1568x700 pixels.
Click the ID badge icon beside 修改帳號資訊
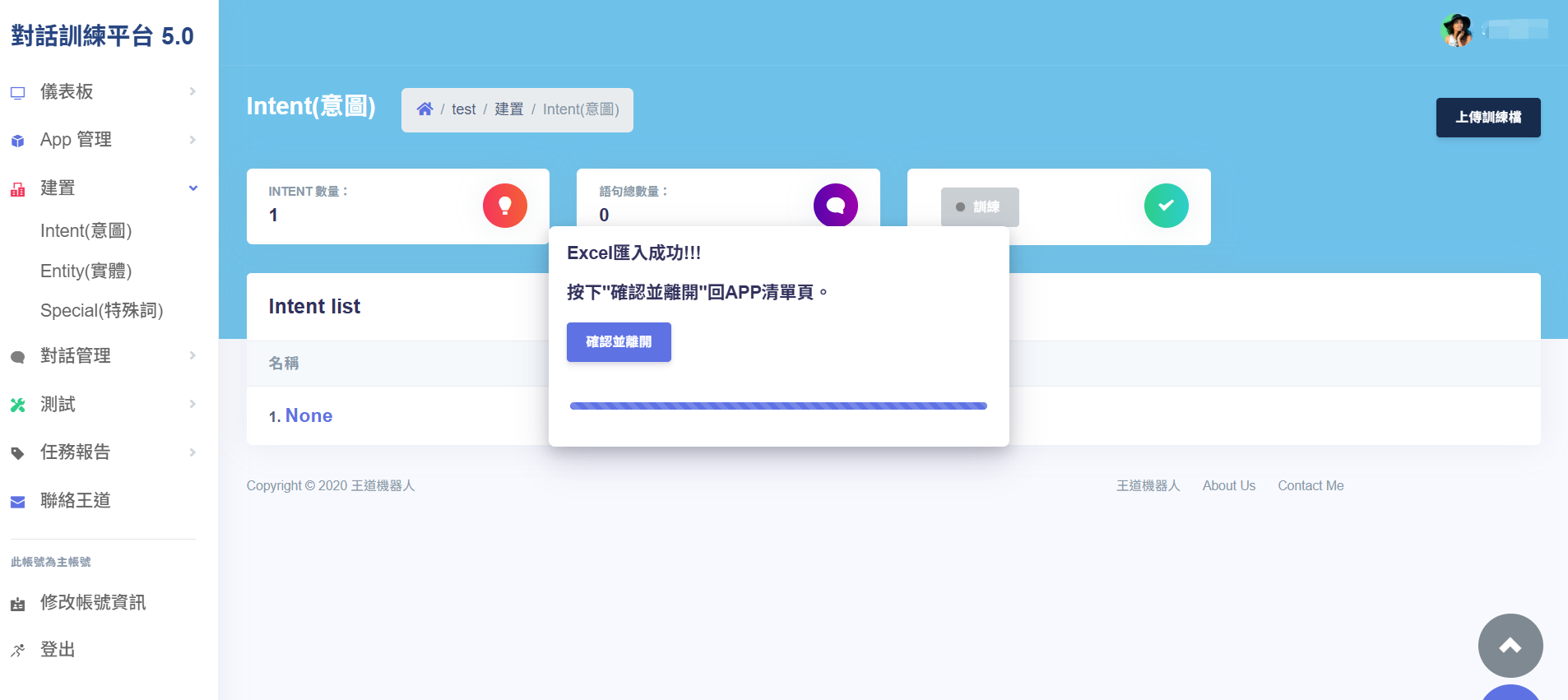pyautogui.click(x=17, y=605)
